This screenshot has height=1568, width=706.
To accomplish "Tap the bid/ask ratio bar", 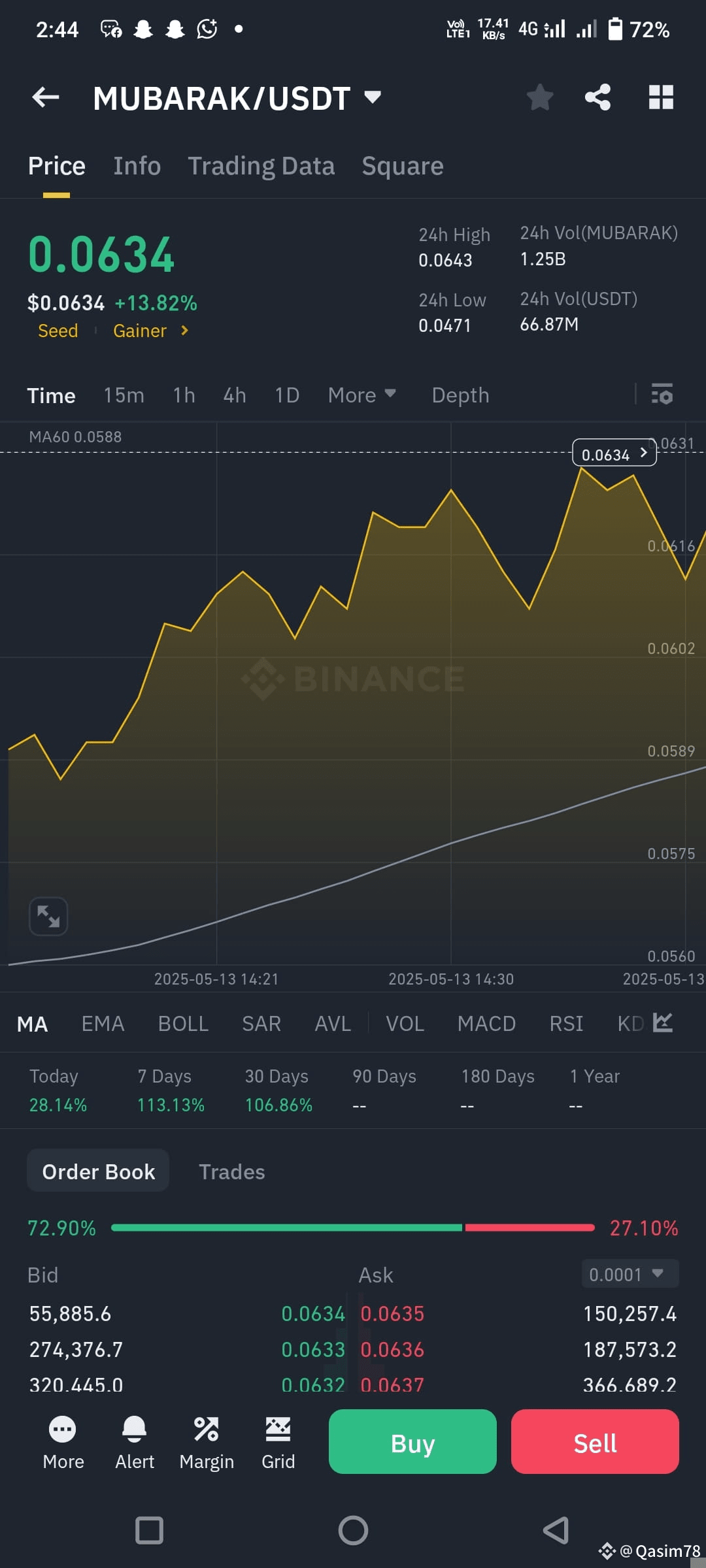I will [x=353, y=1228].
